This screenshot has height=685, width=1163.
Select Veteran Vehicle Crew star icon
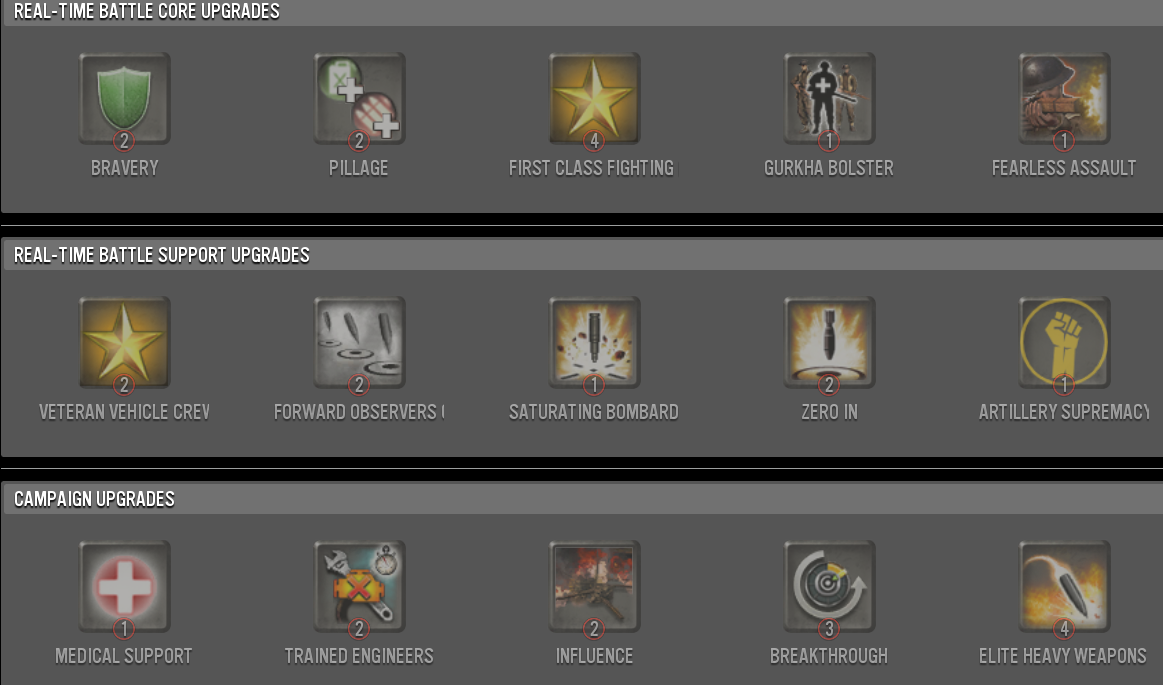(x=125, y=342)
